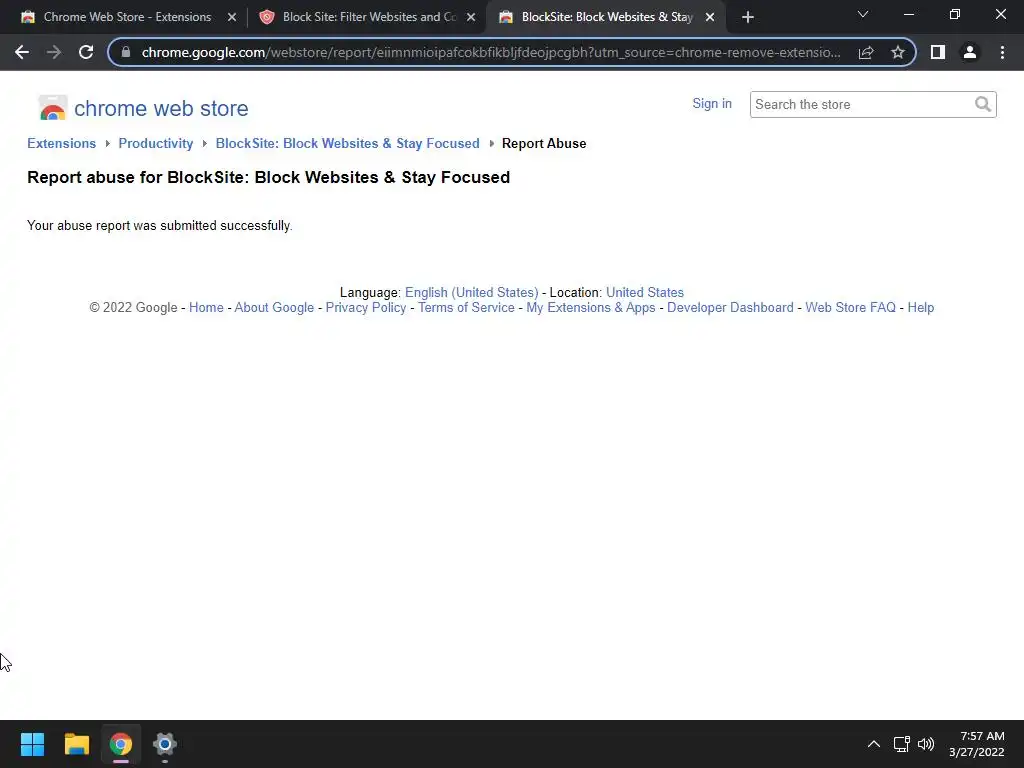Bookmark this tab with star icon
Screen dimensions: 1024x768
click(x=898, y=52)
